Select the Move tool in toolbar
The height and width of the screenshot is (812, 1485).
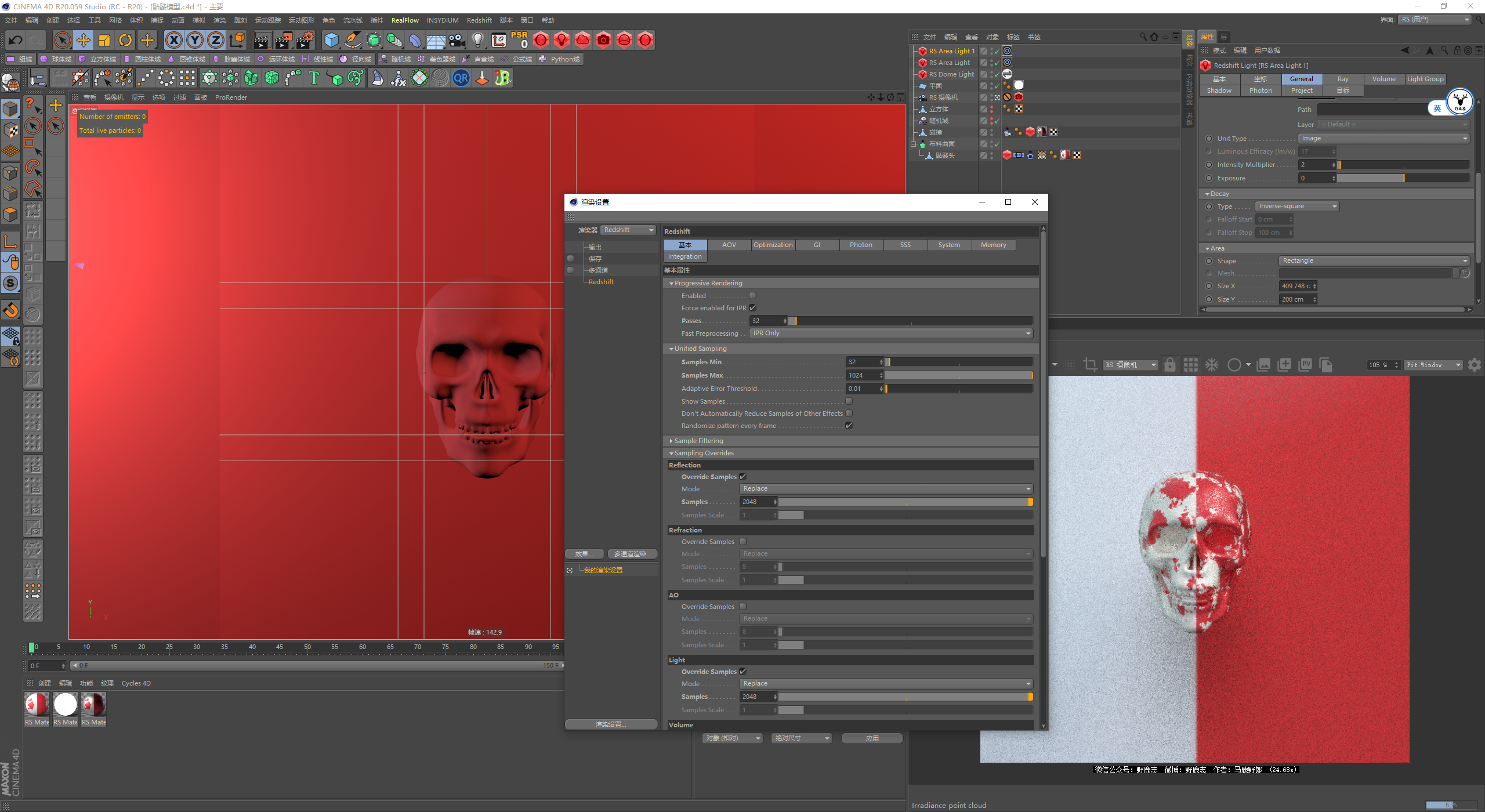pyautogui.click(x=84, y=40)
